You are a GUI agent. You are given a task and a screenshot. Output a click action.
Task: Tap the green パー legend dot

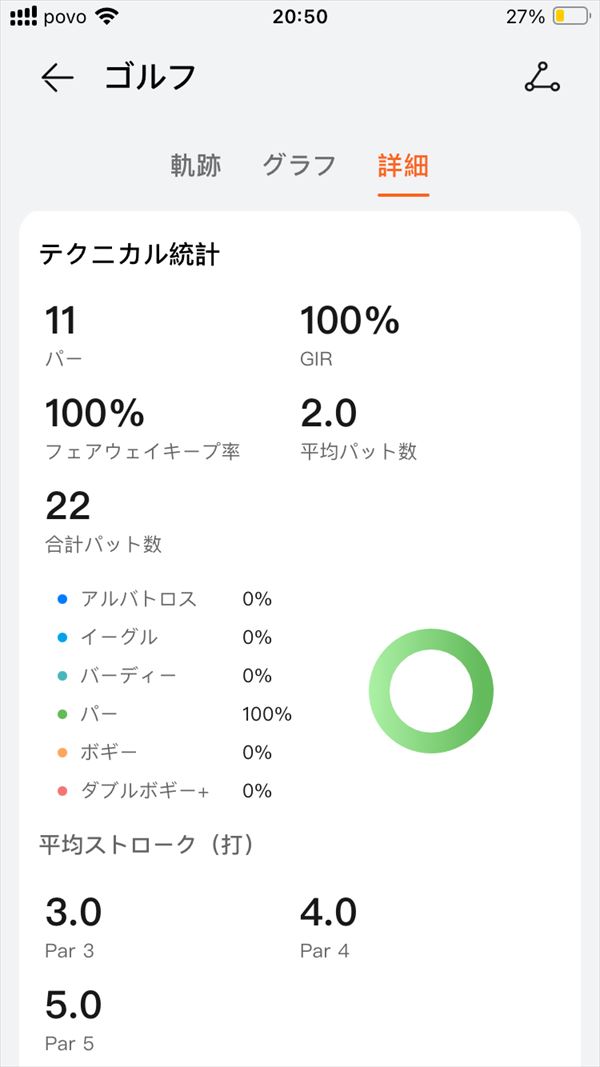click(x=63, y=714)
